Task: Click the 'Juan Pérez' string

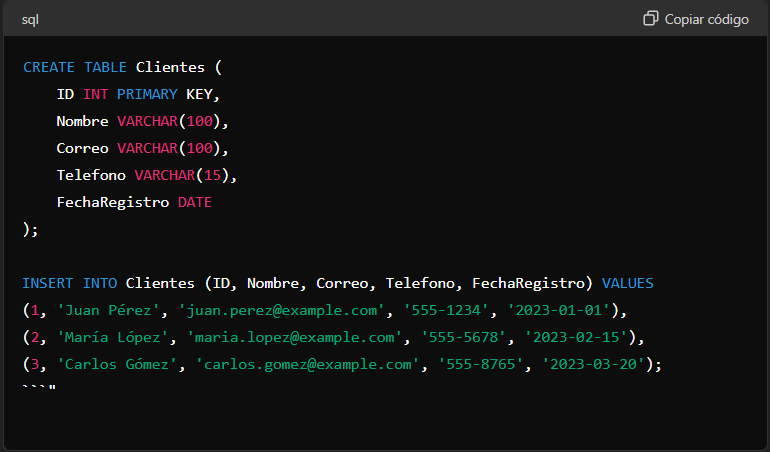Action: click(108, 310)
